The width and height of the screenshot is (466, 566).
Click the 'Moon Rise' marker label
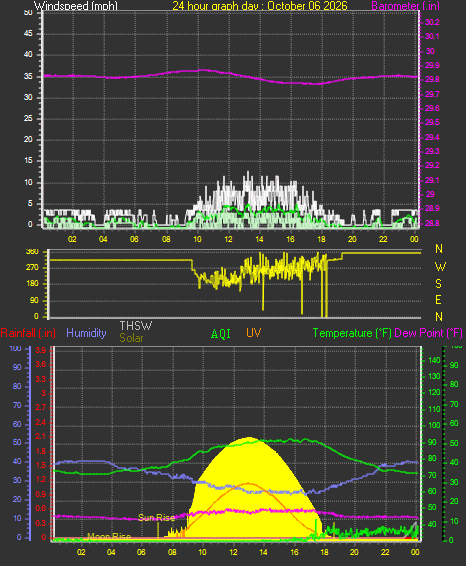click(109, 536)
